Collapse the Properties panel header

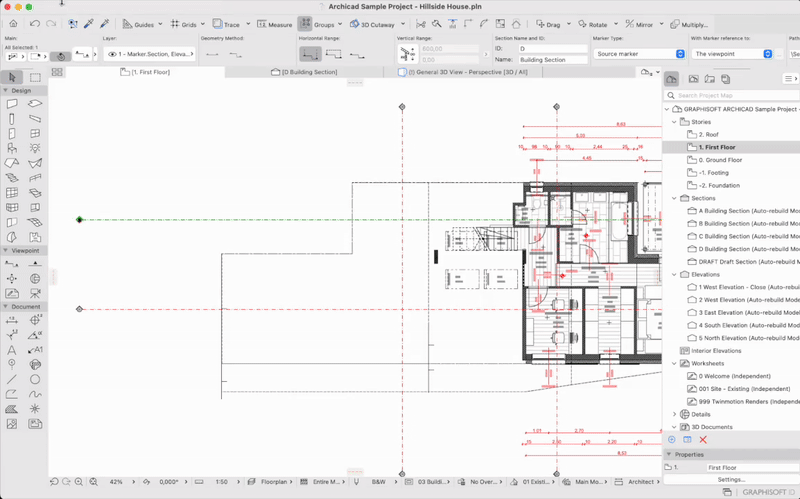coord(669,454)
